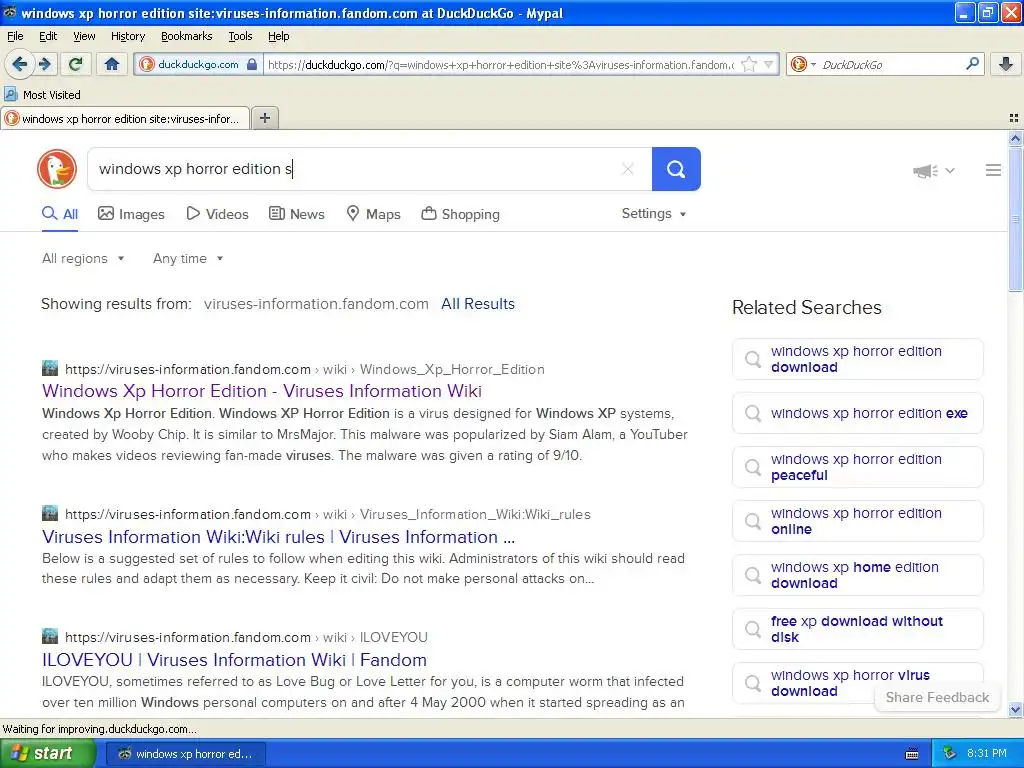The height and width of the screenshot is (768, 1024).
Task: Expand the Settings dropdown
Action: point(654,214)
